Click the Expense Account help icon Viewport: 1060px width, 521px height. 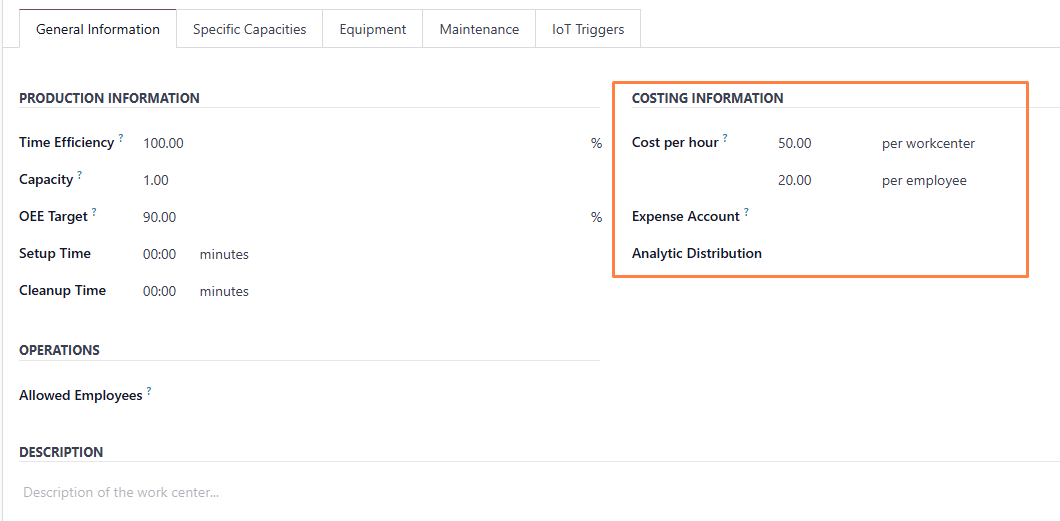(x=746, y=212)
